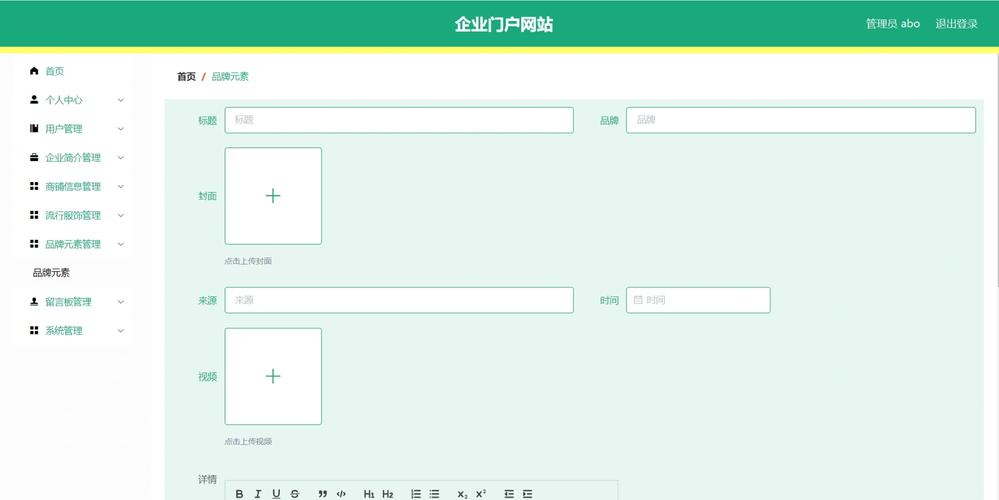
Task: Click the 企业门户网站 header title
Action: (503, 24)
